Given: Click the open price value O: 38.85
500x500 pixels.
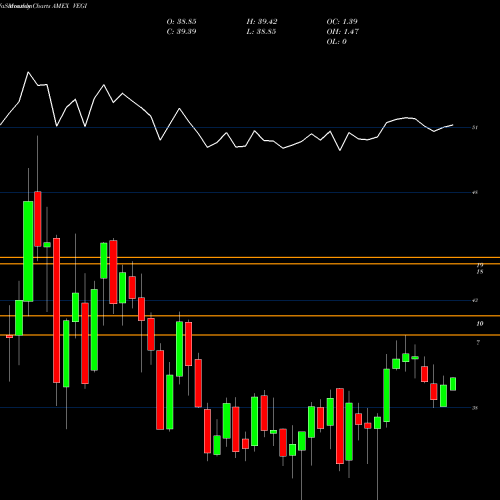Looking at the screenshot, I should [181, 22].
